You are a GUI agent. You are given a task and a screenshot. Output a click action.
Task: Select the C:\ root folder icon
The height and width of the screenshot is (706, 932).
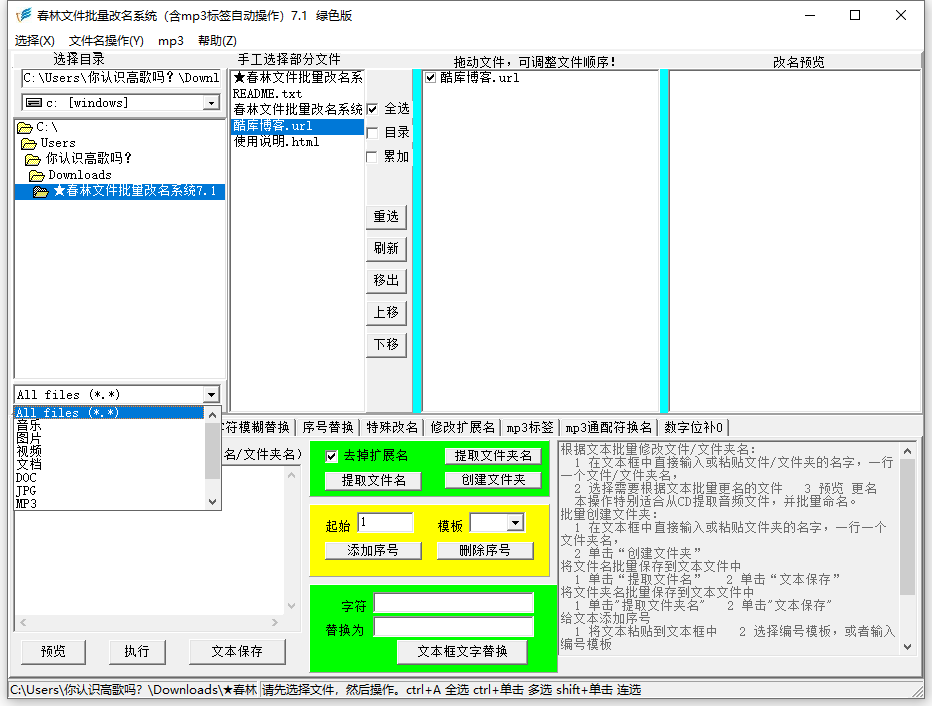click(x=27, y=127)
